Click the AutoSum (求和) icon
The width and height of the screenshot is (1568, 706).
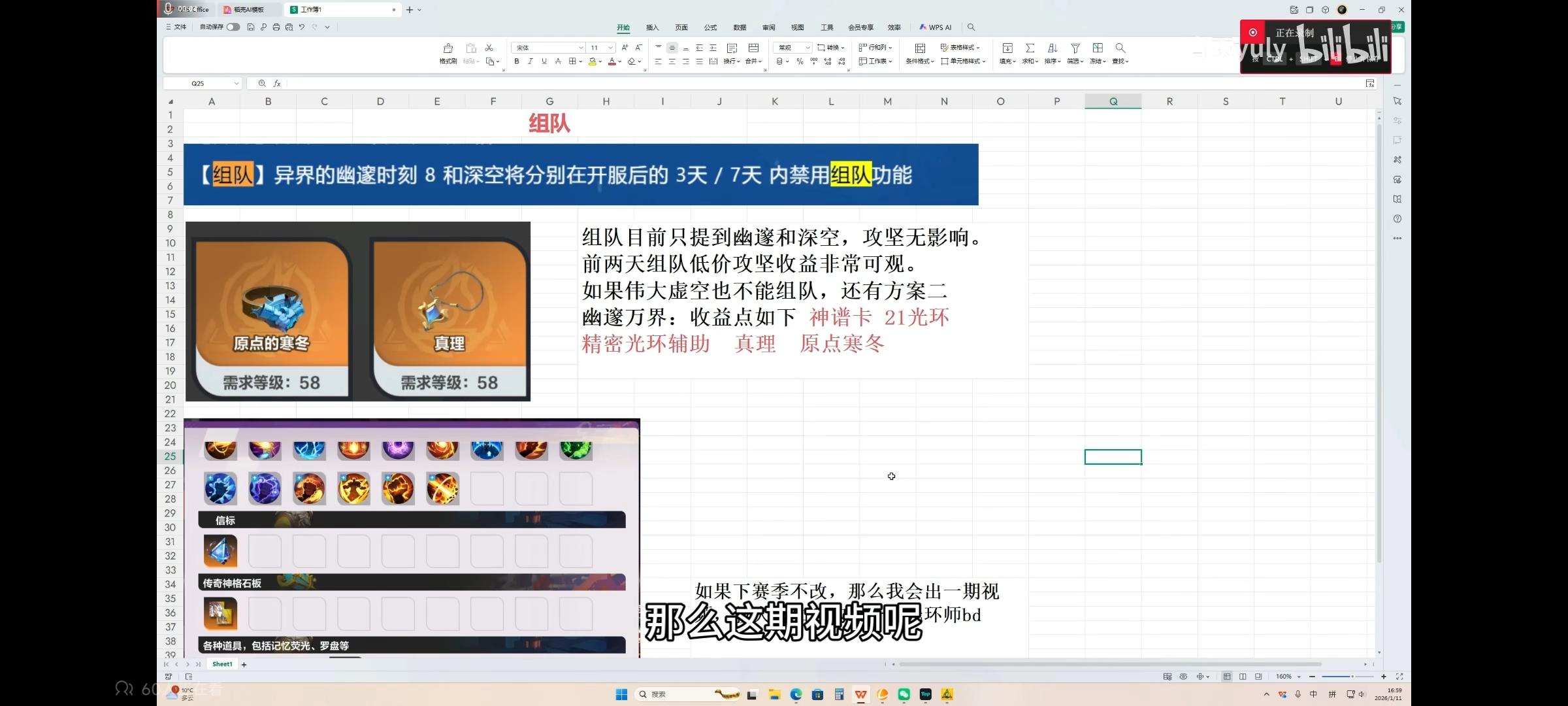coord(1030,48)
